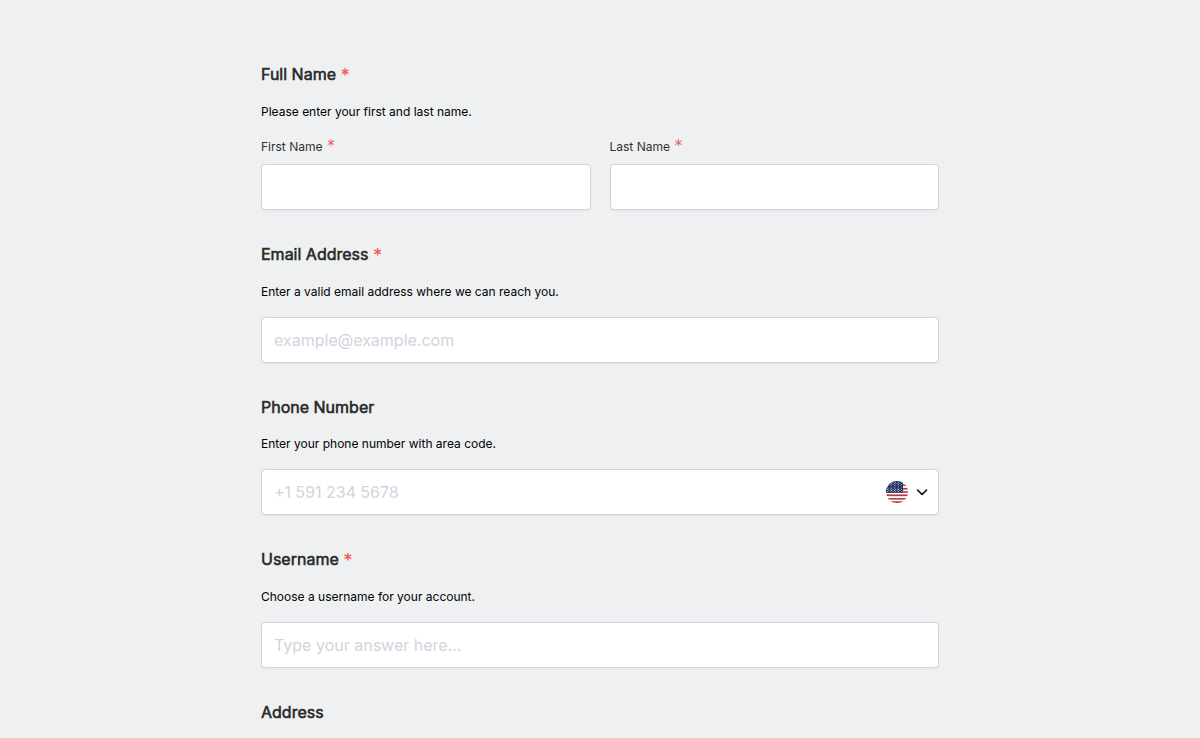Click the red asterisk beside Full Name

345,72
